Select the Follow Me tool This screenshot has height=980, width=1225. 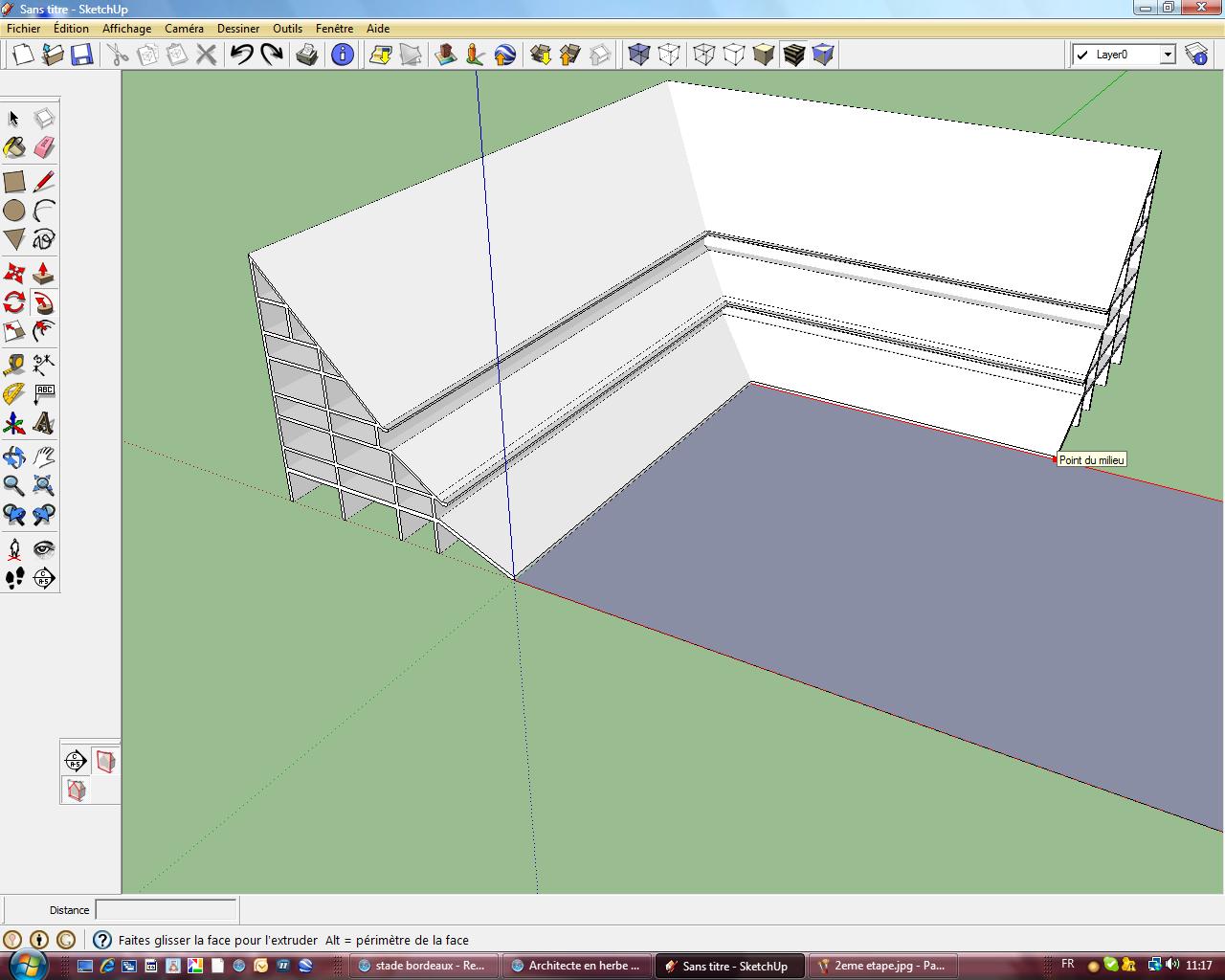43,303
